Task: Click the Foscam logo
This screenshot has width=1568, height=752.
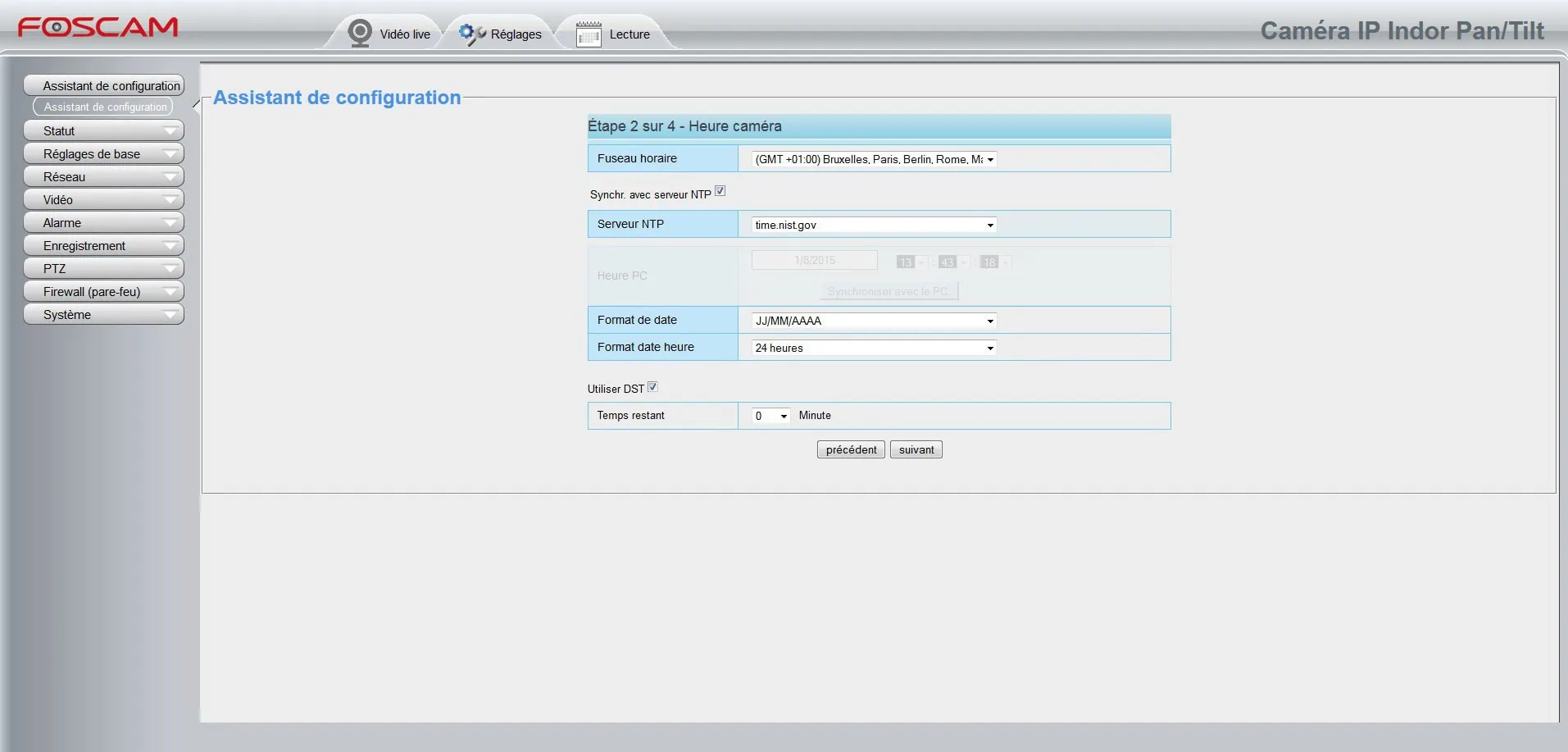Action: point(98,27)
